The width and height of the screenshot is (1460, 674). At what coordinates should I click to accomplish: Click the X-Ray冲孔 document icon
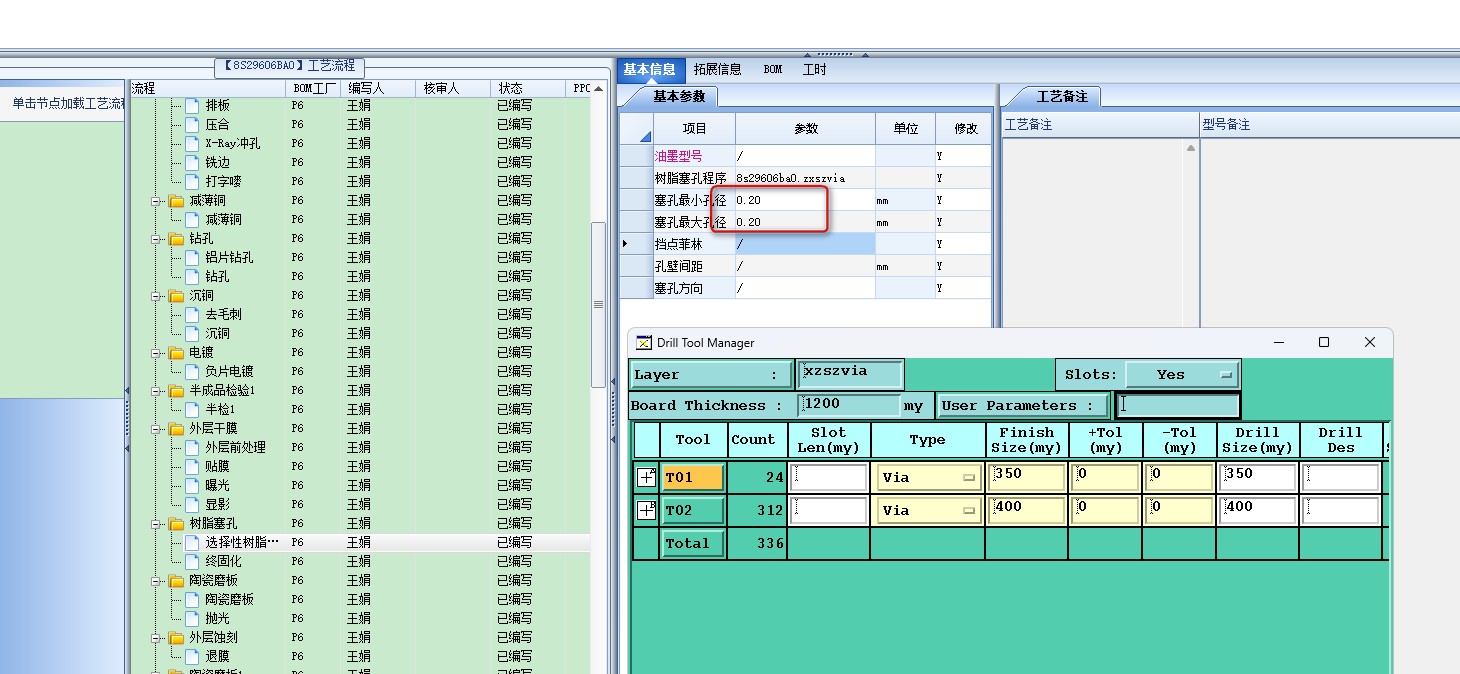click(192, 143)
